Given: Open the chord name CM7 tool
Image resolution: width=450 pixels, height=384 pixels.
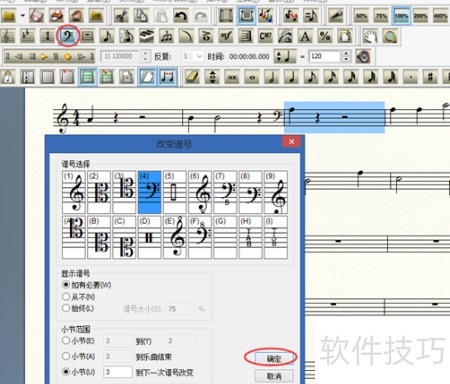Looking at the screenshot, I should pyautogui.click(x=266, y=36).
